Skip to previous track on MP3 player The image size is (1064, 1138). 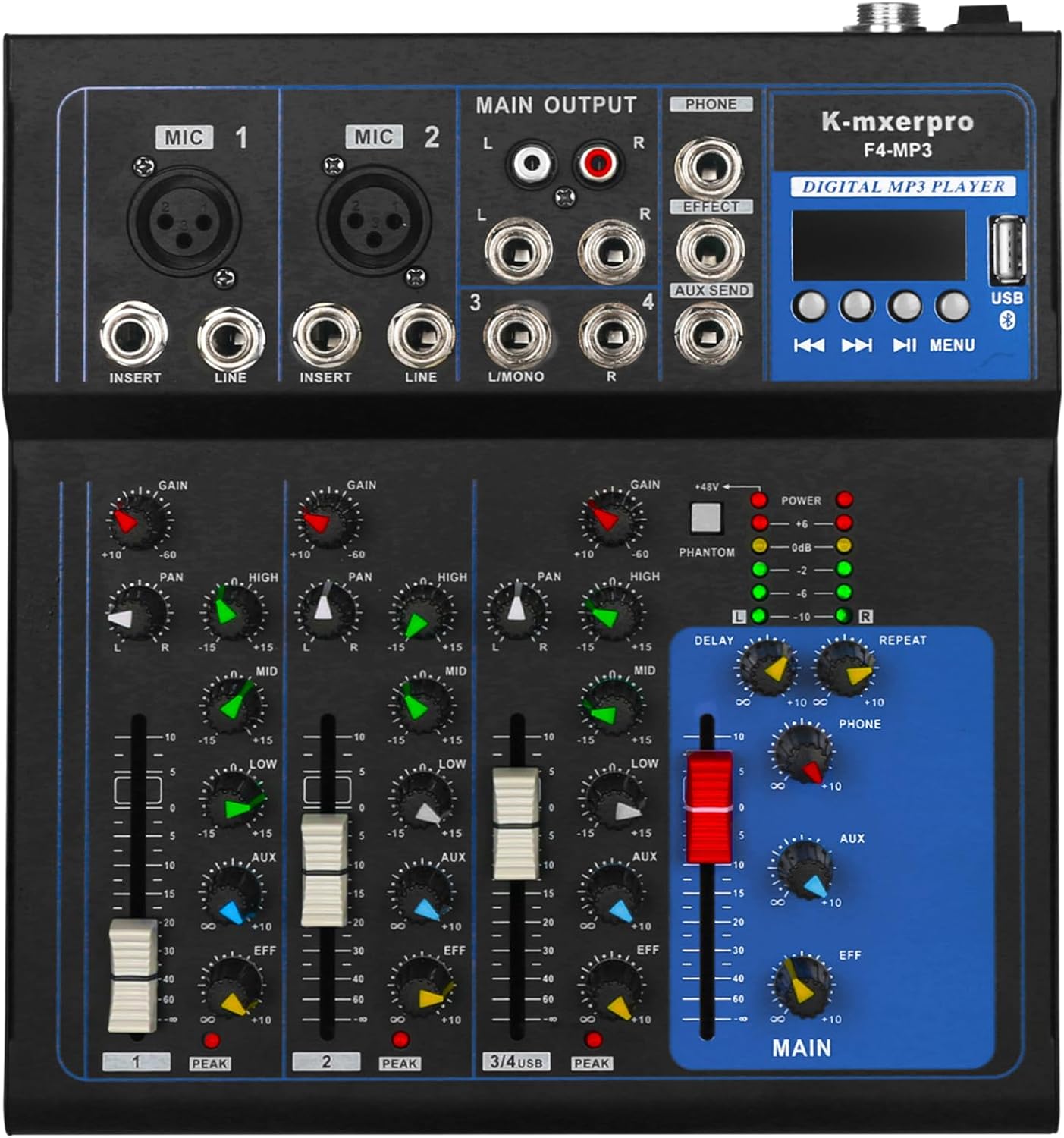pos(809,307)
